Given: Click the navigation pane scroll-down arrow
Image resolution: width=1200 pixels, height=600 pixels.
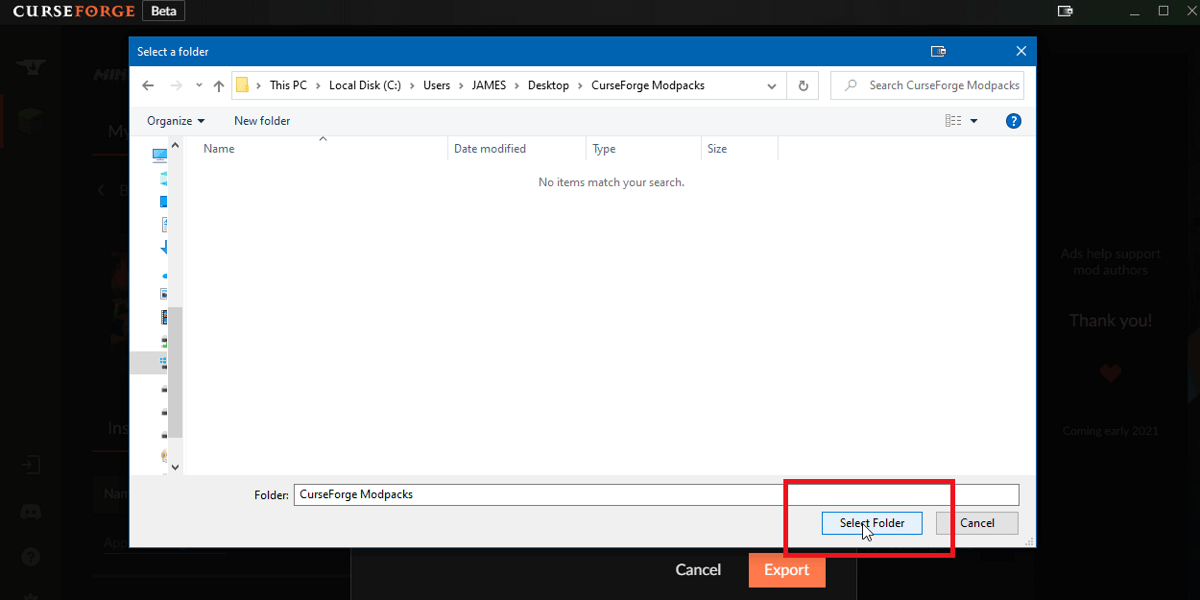Looking at the screenshot, I should [x=176, y=466].
